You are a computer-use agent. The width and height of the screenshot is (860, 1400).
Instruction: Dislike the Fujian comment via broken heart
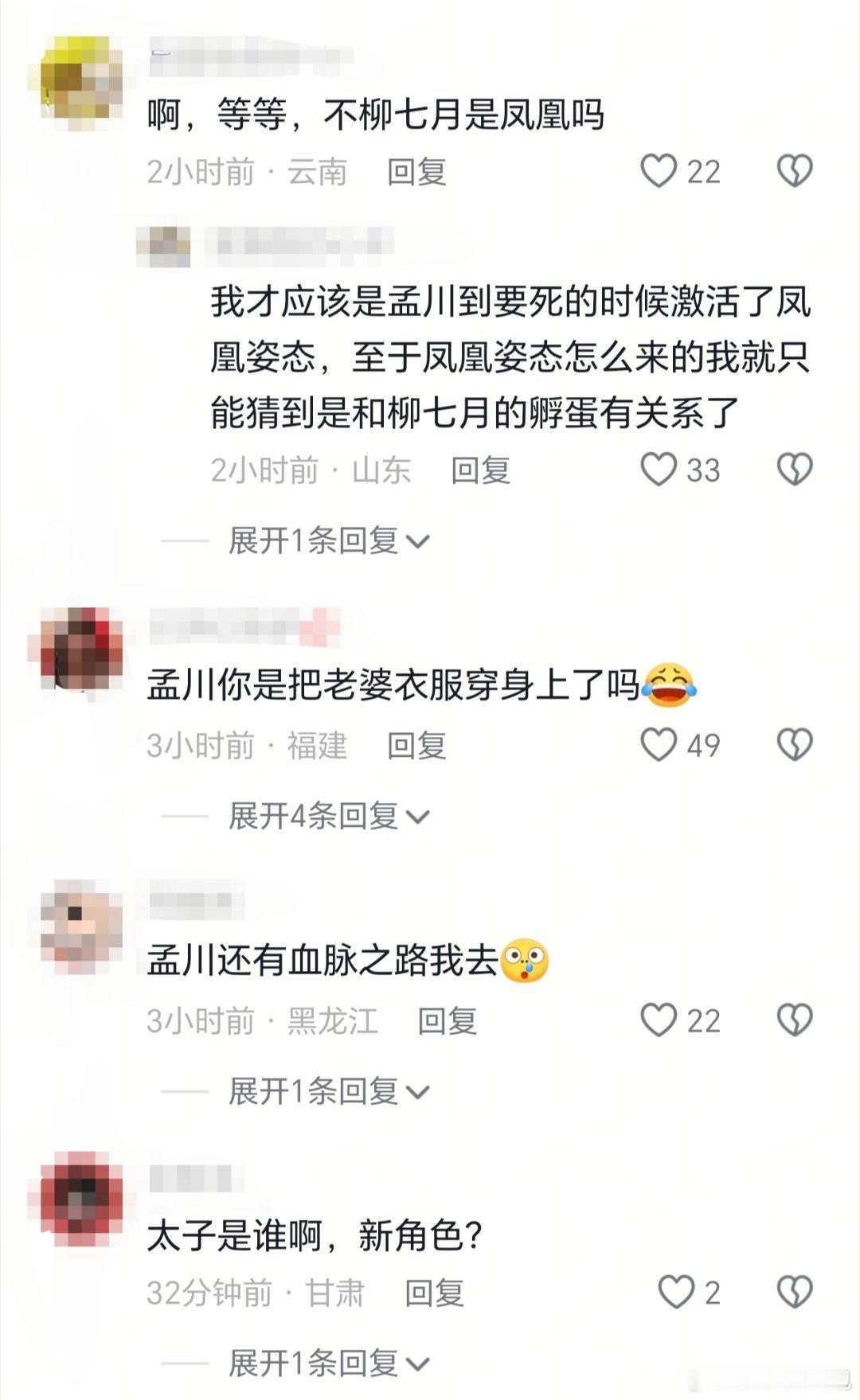(794, 745)
